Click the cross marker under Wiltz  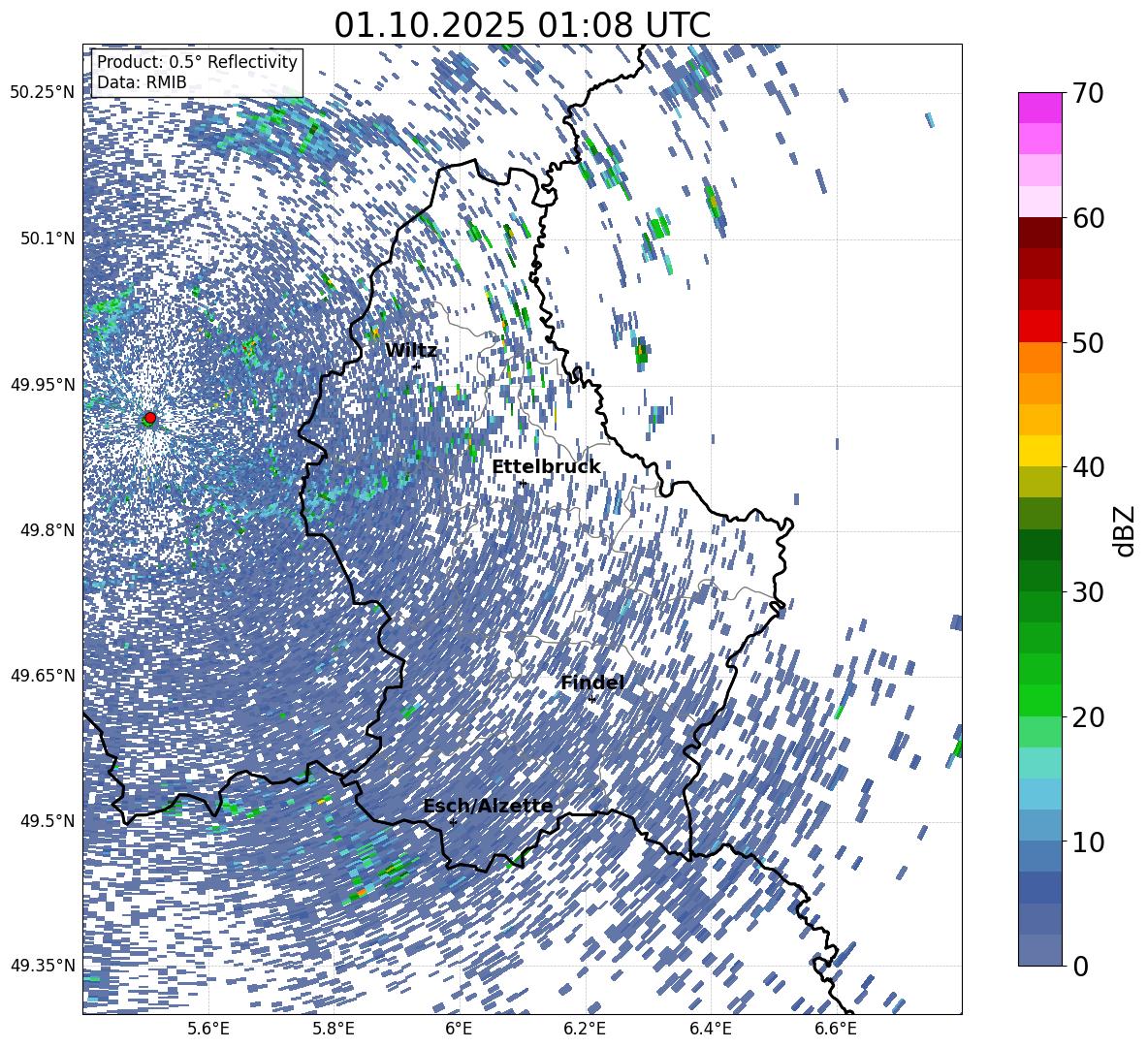pos(417,366)
